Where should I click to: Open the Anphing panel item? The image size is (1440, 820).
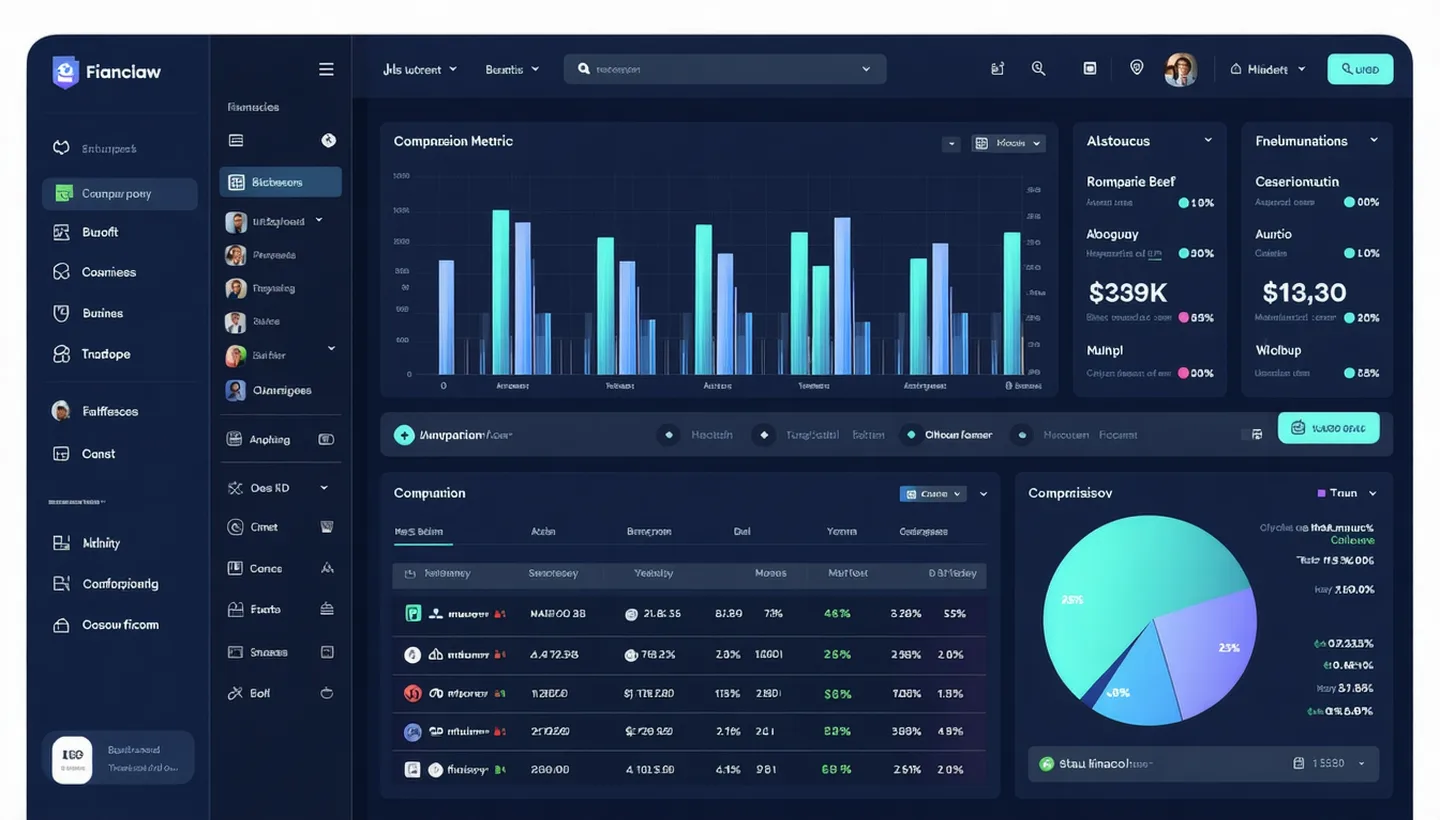[x=280, y=439]
